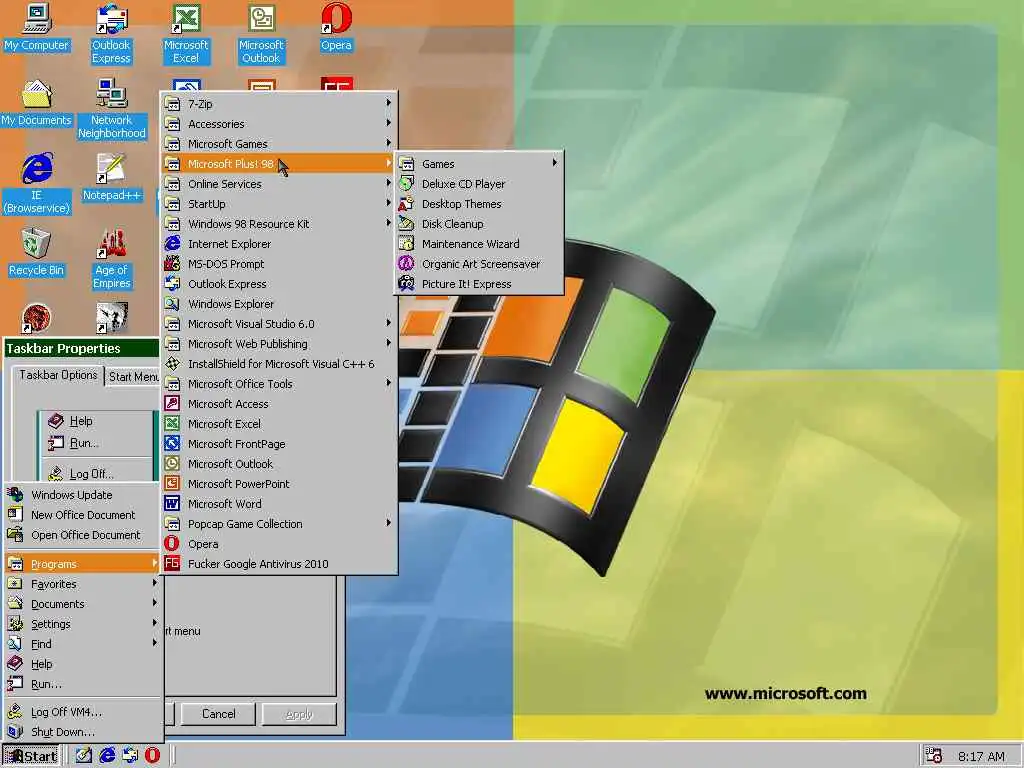Choose New Office Document
Viewport: 1024px width, 768px height.
pos(82,515)
